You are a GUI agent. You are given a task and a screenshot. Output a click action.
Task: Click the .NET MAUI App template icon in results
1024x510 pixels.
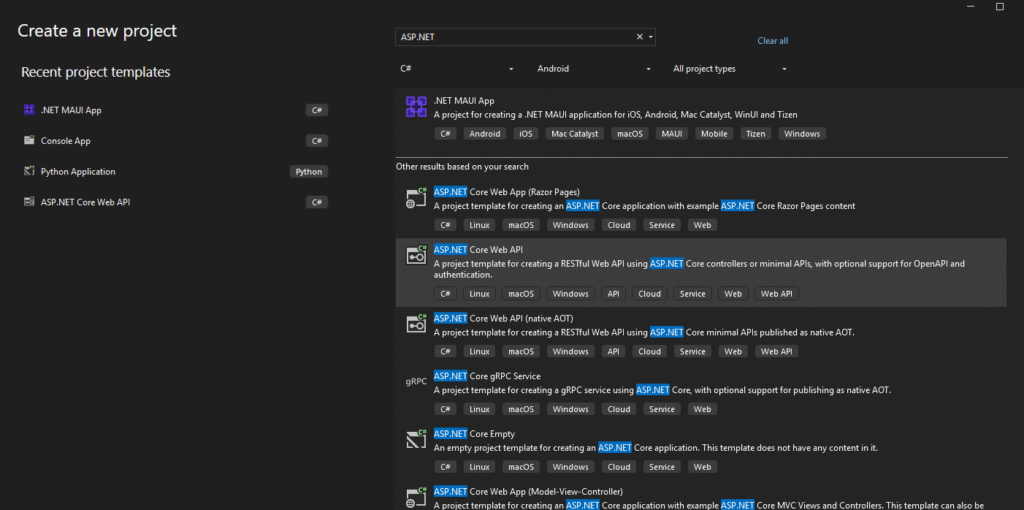pos(416,107)
